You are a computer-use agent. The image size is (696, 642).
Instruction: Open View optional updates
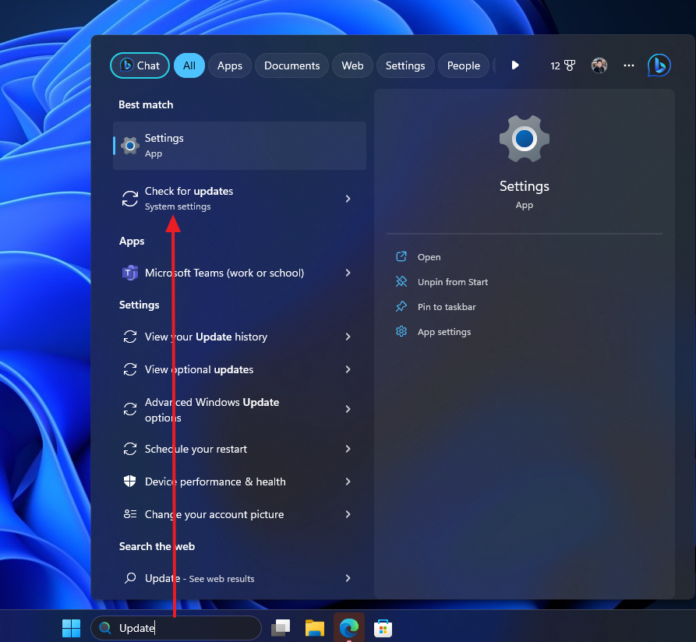click(x=240, y=369)
